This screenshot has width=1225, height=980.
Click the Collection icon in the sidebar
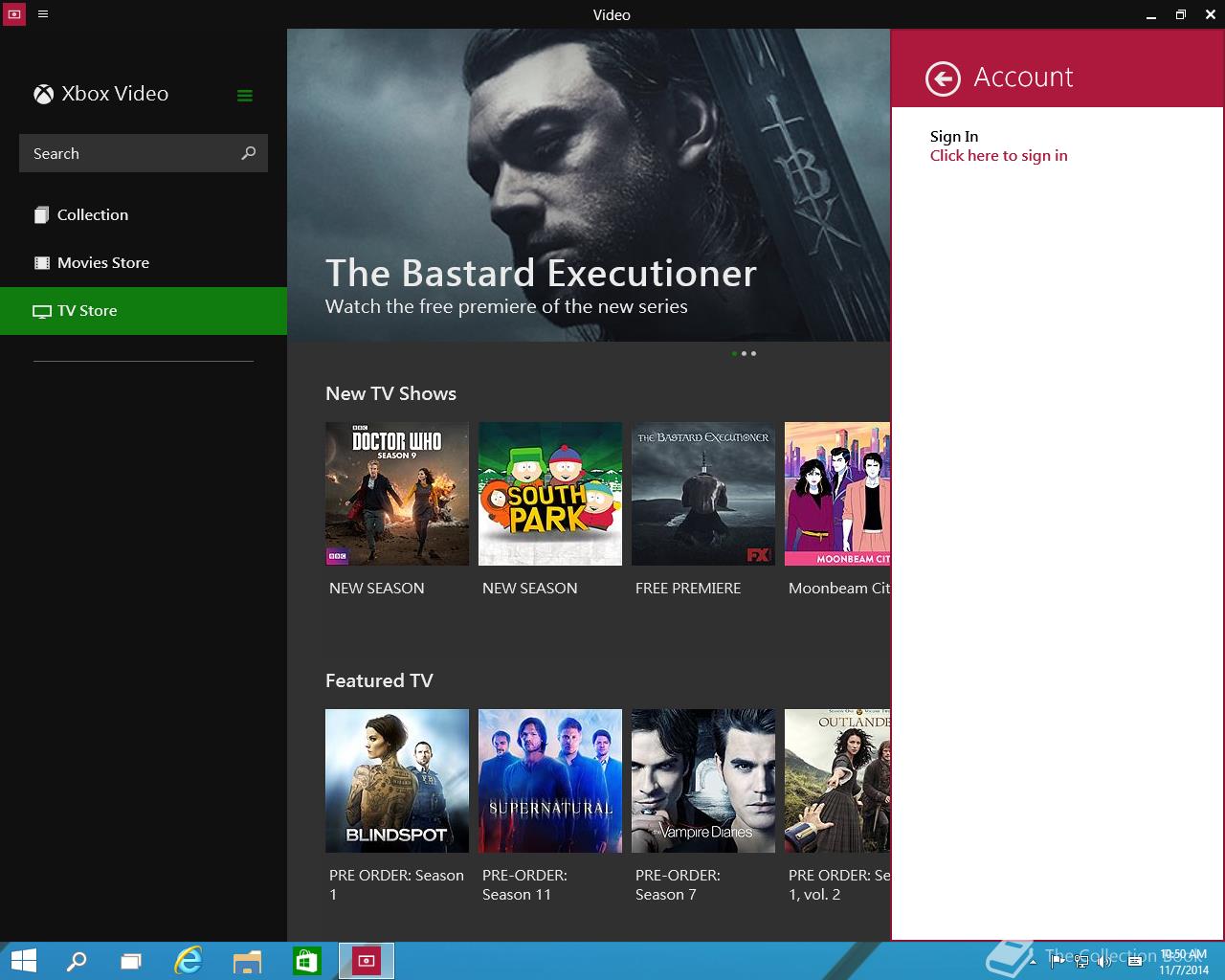pyautogui.click(x=42, y=215)
